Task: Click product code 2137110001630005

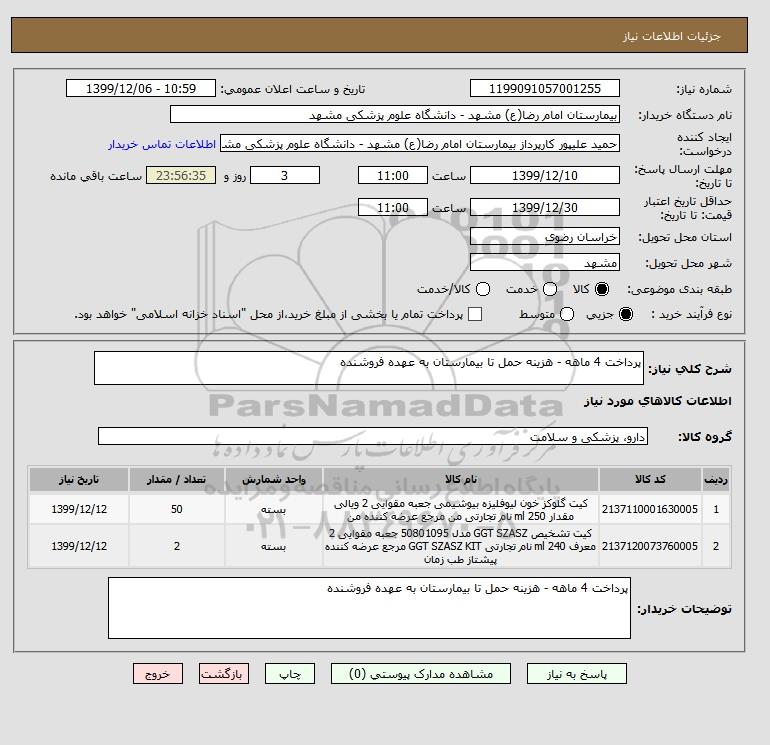Action: [650, 509]
